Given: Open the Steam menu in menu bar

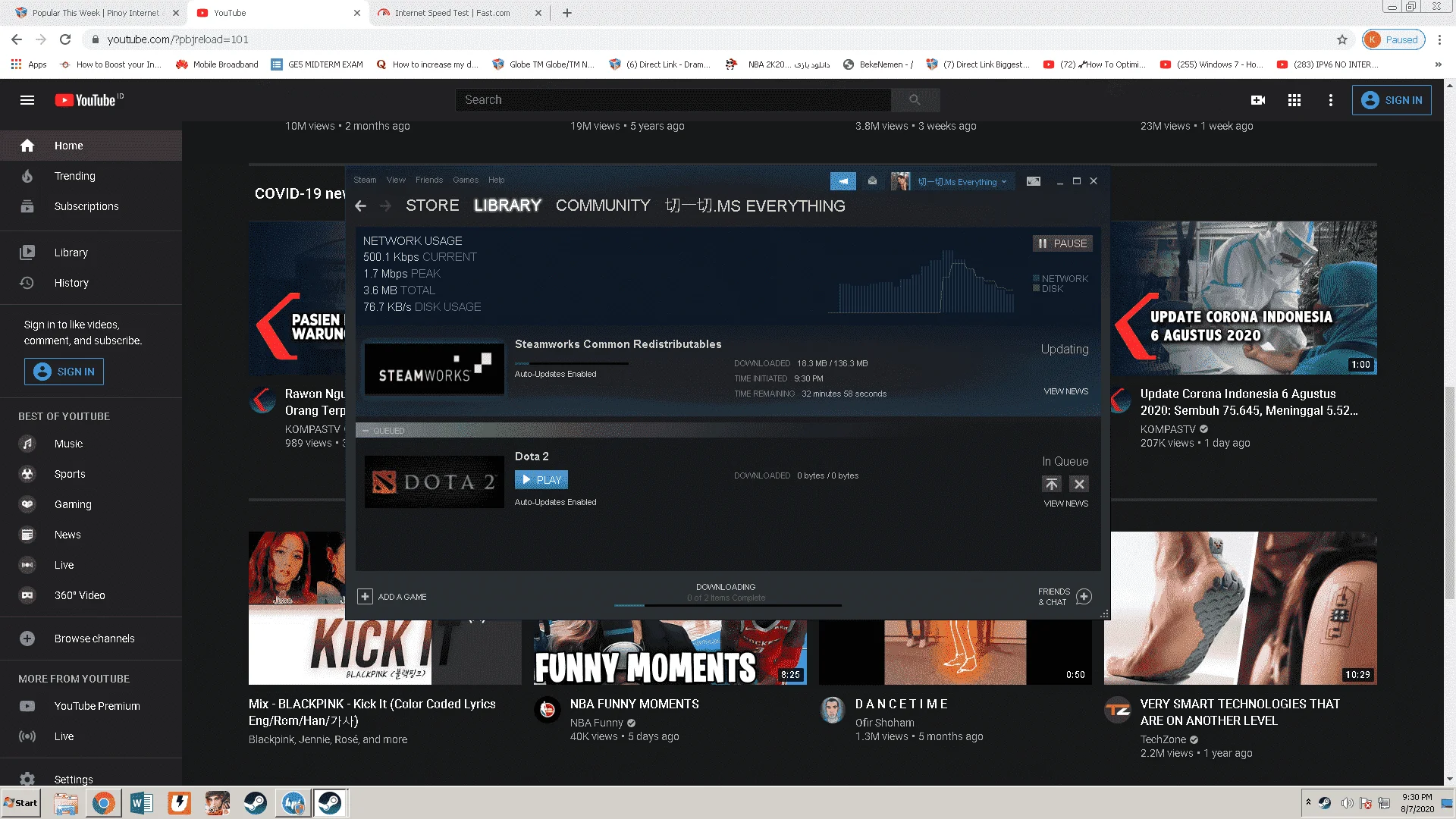Looking at the screenshot, I should click(x=365, y=180).
